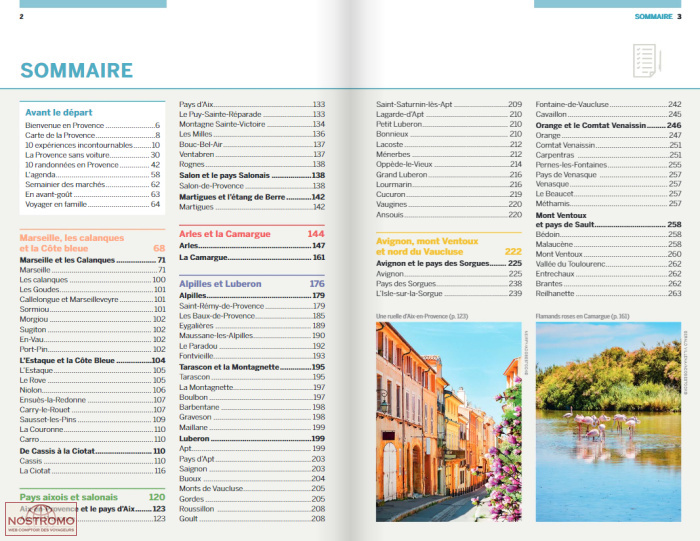Screen dimensions: 700x541
Task: Click 'Monts de Vaucluse' entry
Action: (x=252, y=488)
